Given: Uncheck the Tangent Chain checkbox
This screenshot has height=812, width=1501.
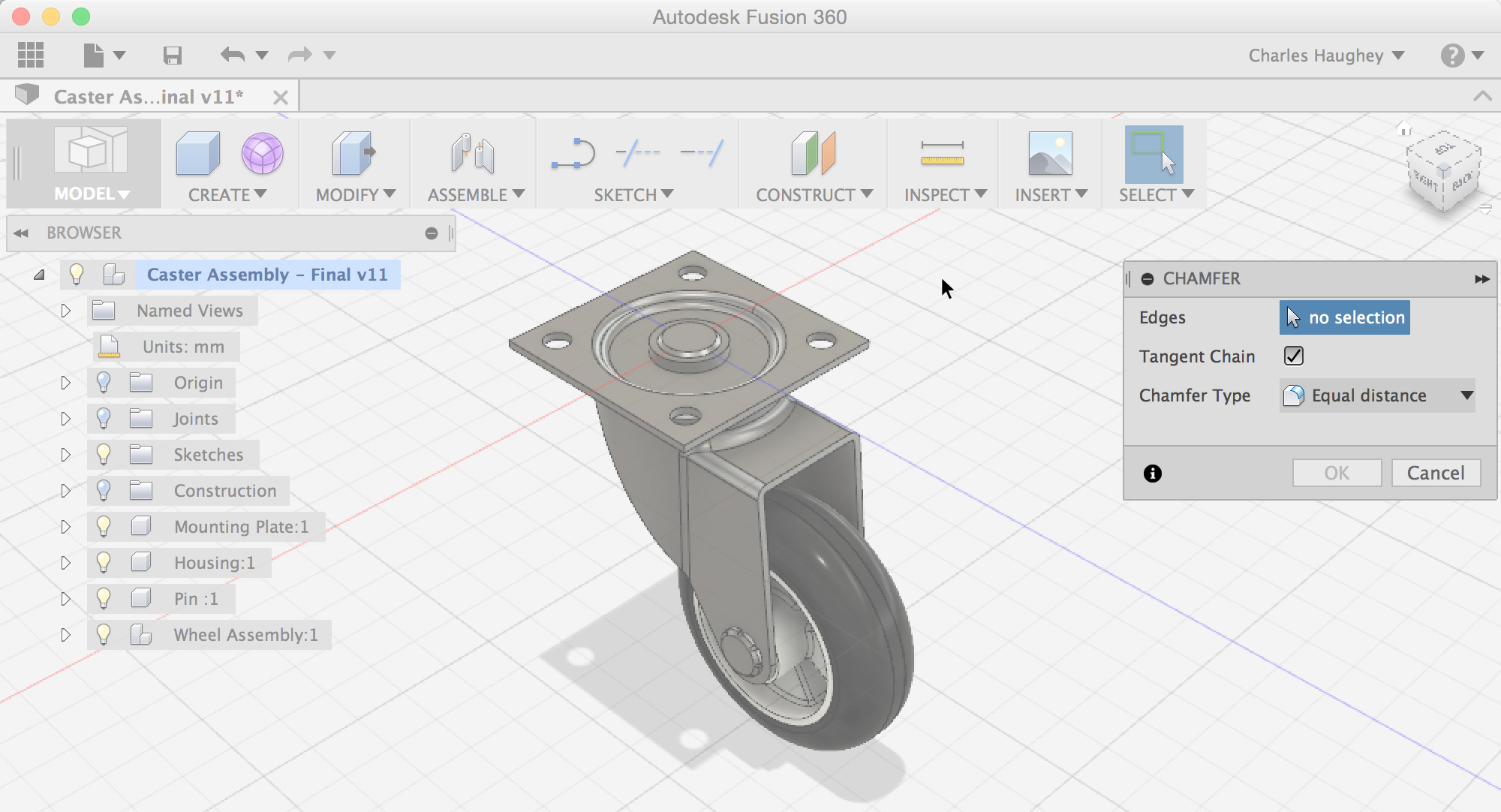Looking at the screenshot, I should coord(1294,356).
